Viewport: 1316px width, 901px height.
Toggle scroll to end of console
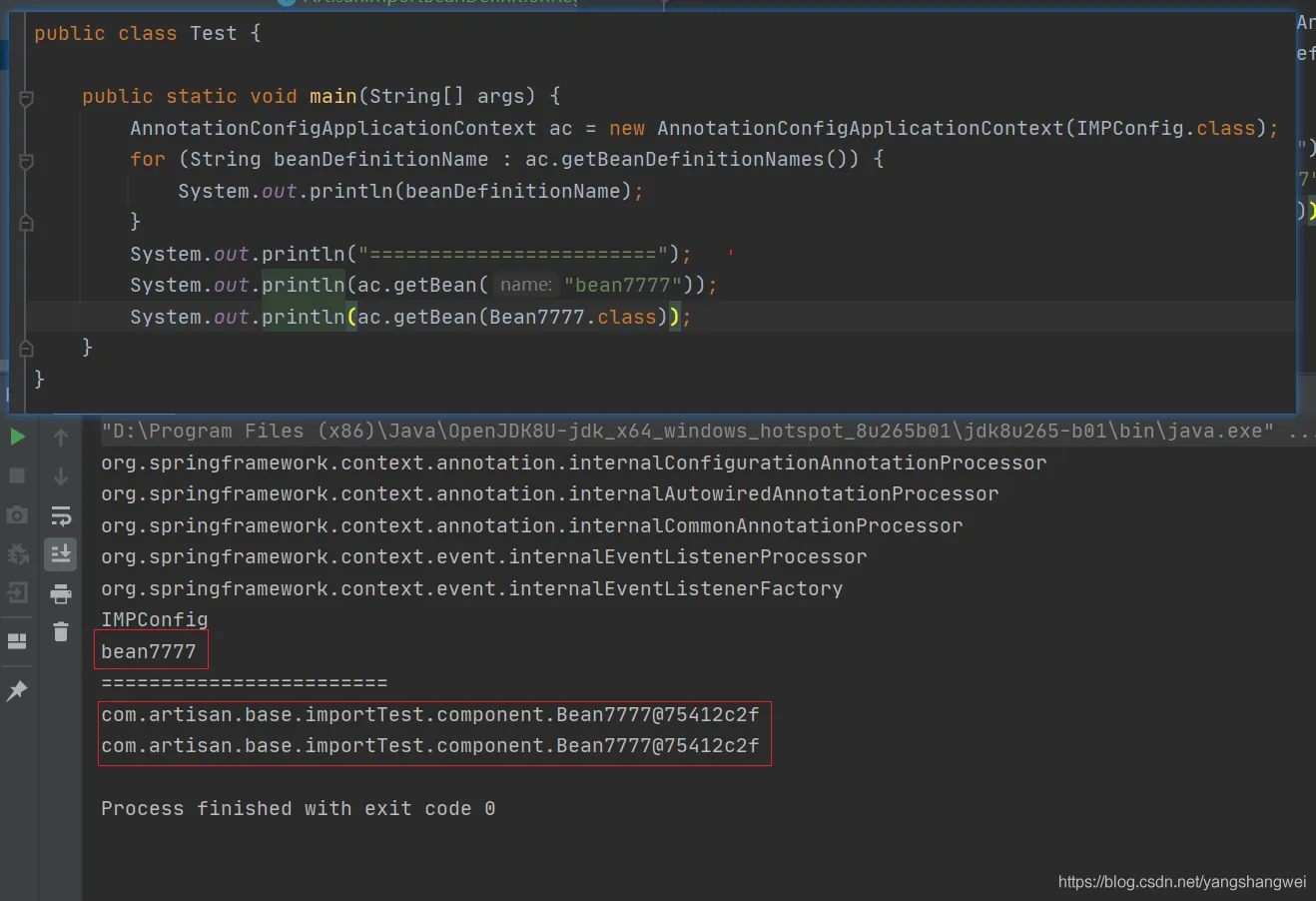[x=61, y=553]
